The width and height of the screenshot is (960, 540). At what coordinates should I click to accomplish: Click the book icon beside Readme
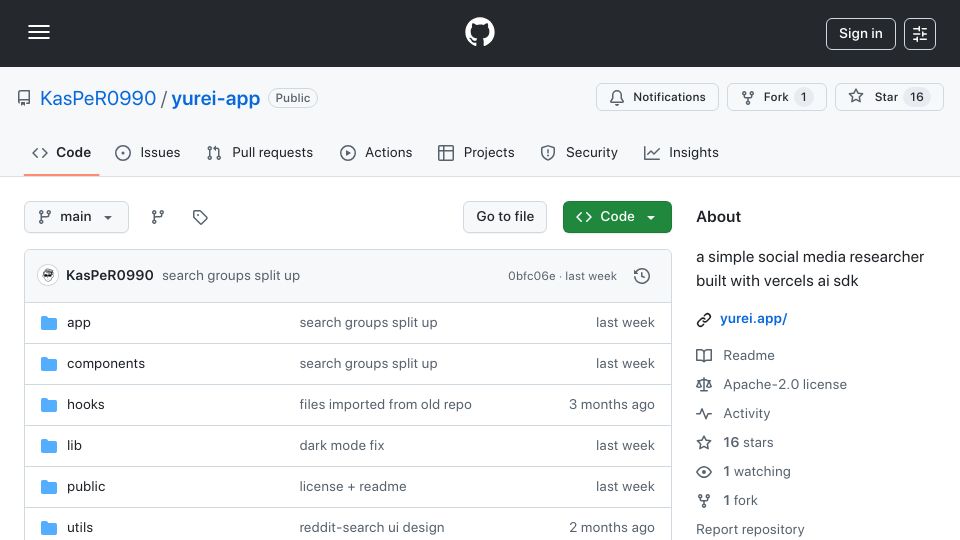[x=704, y=356]
